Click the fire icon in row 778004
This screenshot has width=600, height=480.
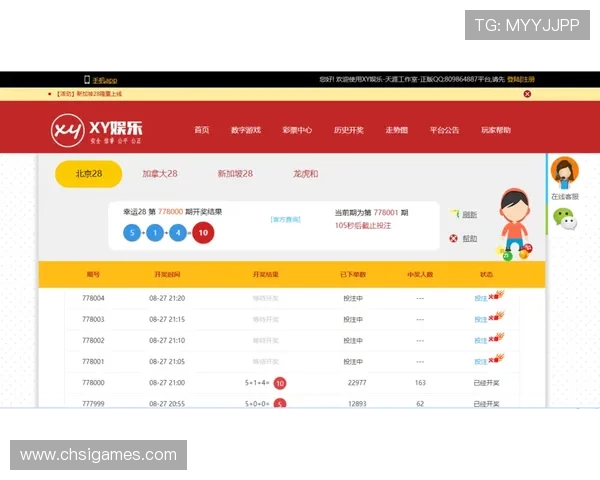tap(497, 295)
